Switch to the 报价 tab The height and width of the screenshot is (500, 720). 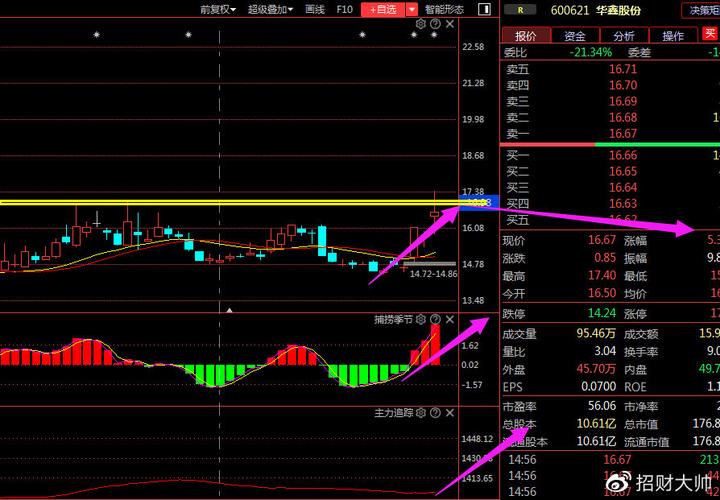(526, 36)
